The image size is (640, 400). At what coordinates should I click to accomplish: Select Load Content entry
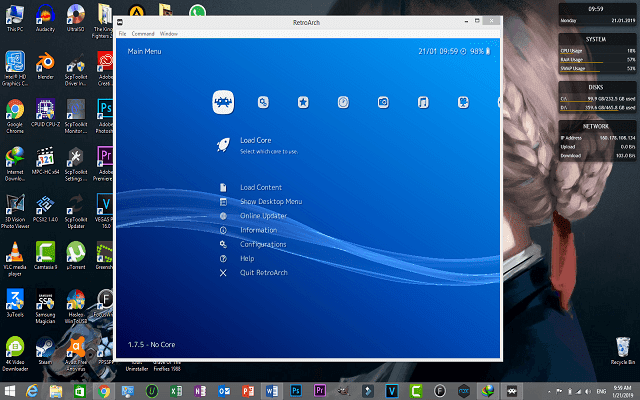tap(261, 188)
